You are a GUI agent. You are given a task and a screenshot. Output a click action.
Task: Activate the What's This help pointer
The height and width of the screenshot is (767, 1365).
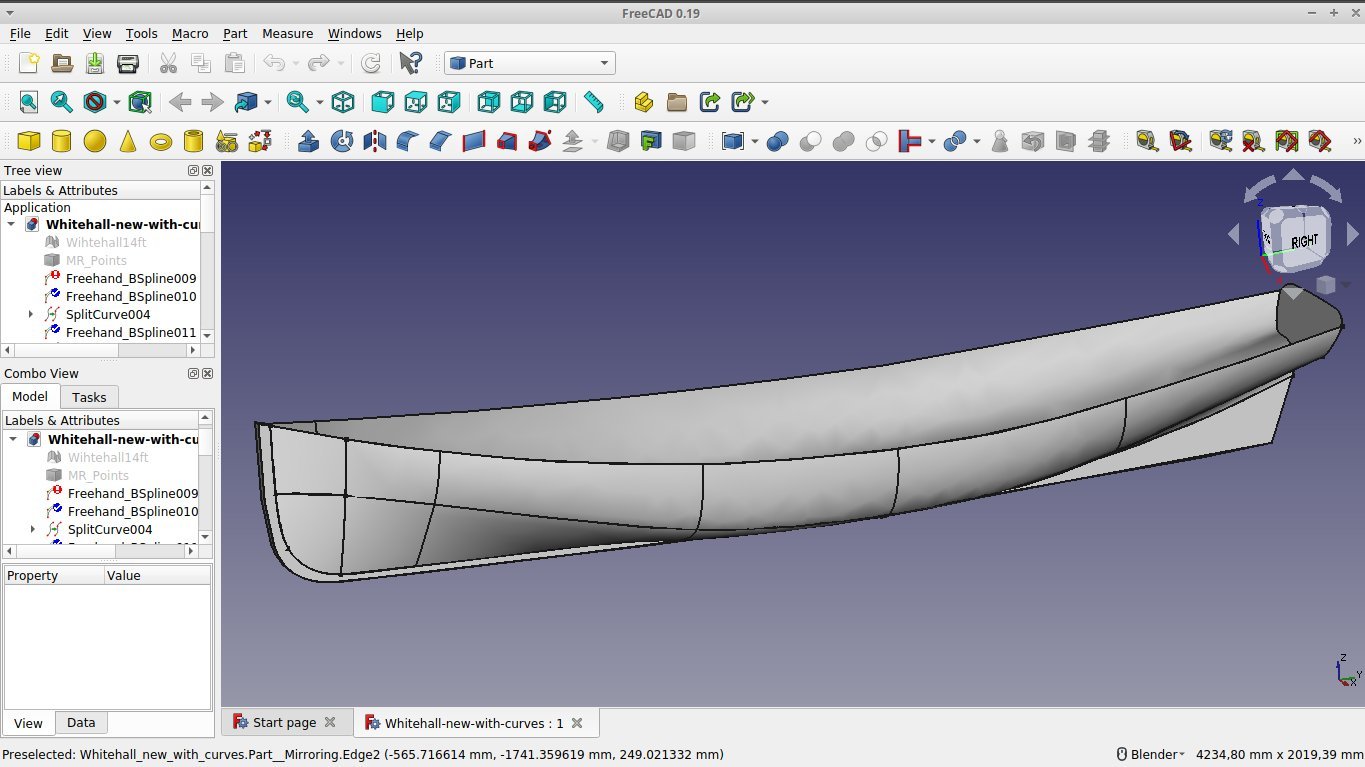pyautogui.click(x=410, y=63)
